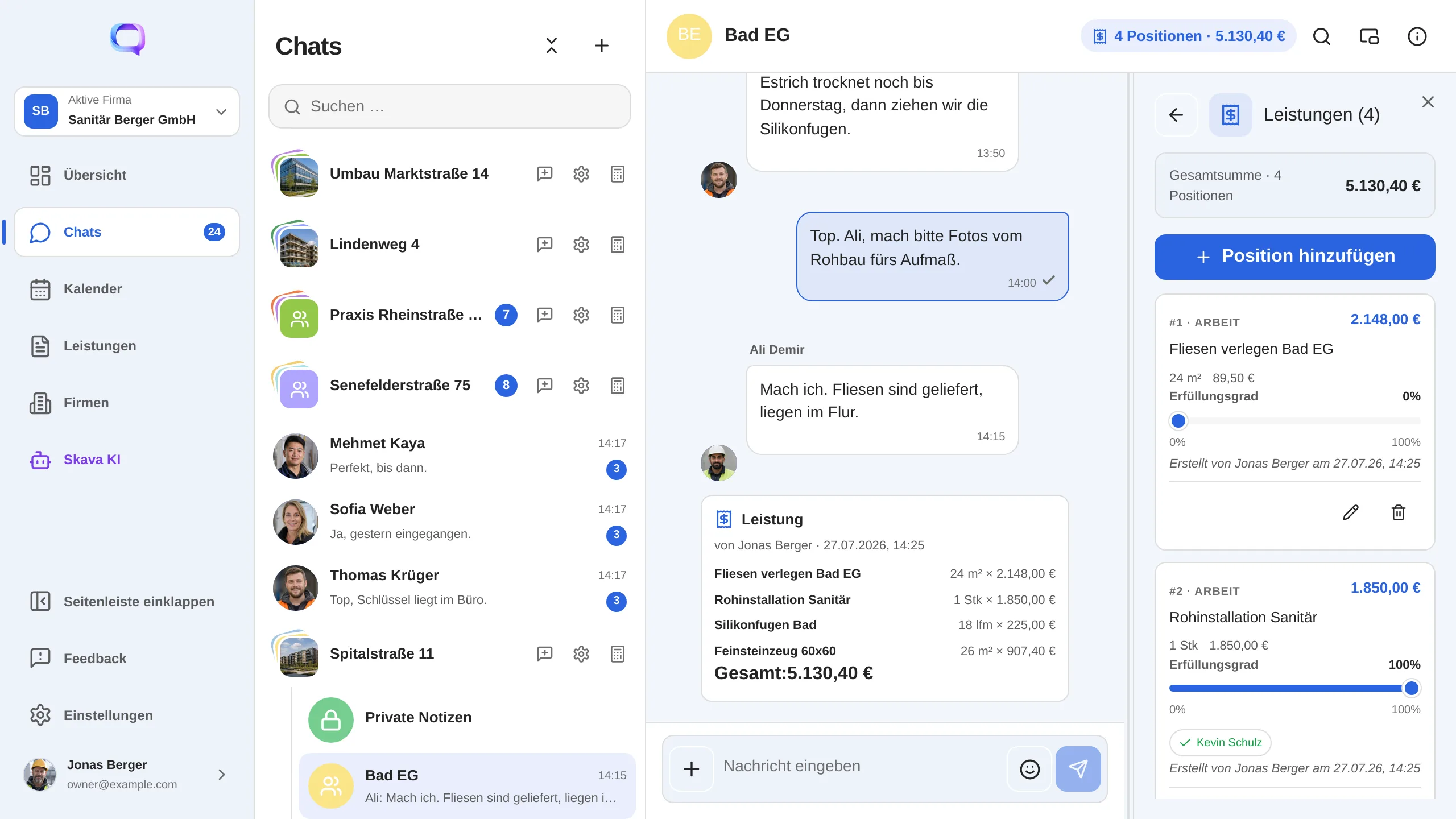This screenshot has width=1456, height=819.
Task: Open new message for Lindenweg 4
Action: tap(544, 244)
